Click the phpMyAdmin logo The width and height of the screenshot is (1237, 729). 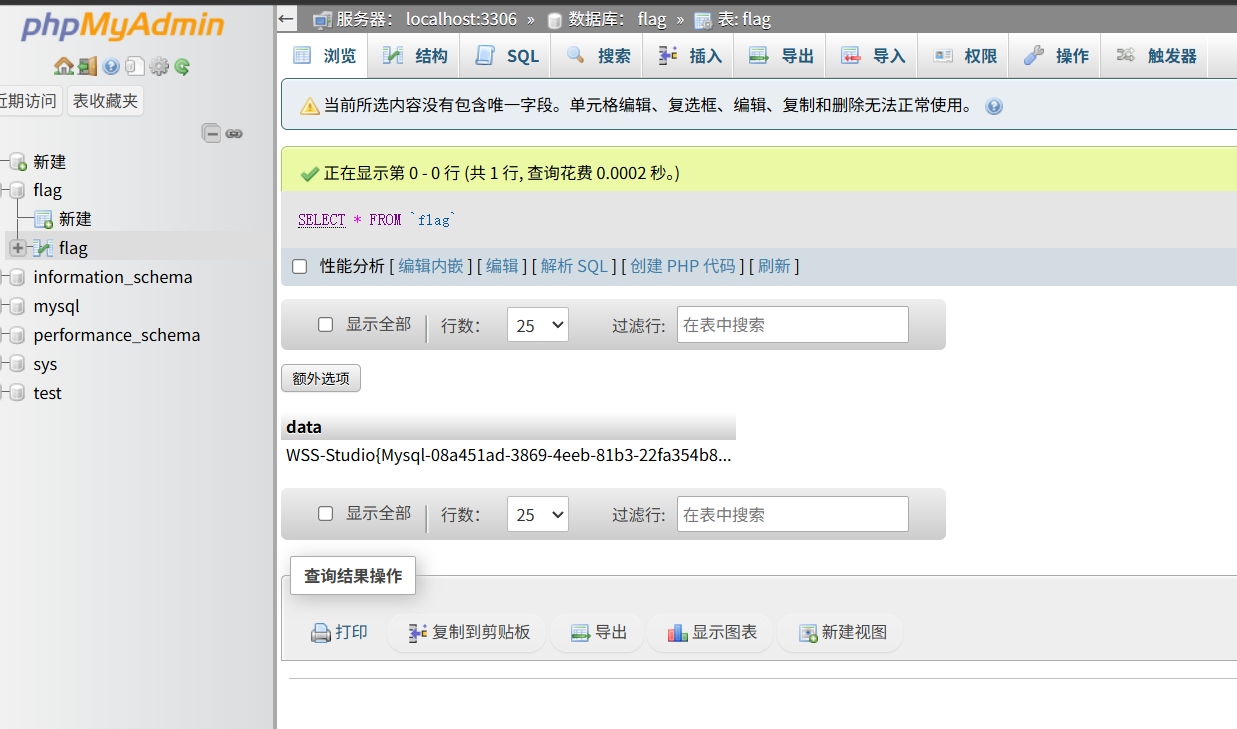point(124,25)
